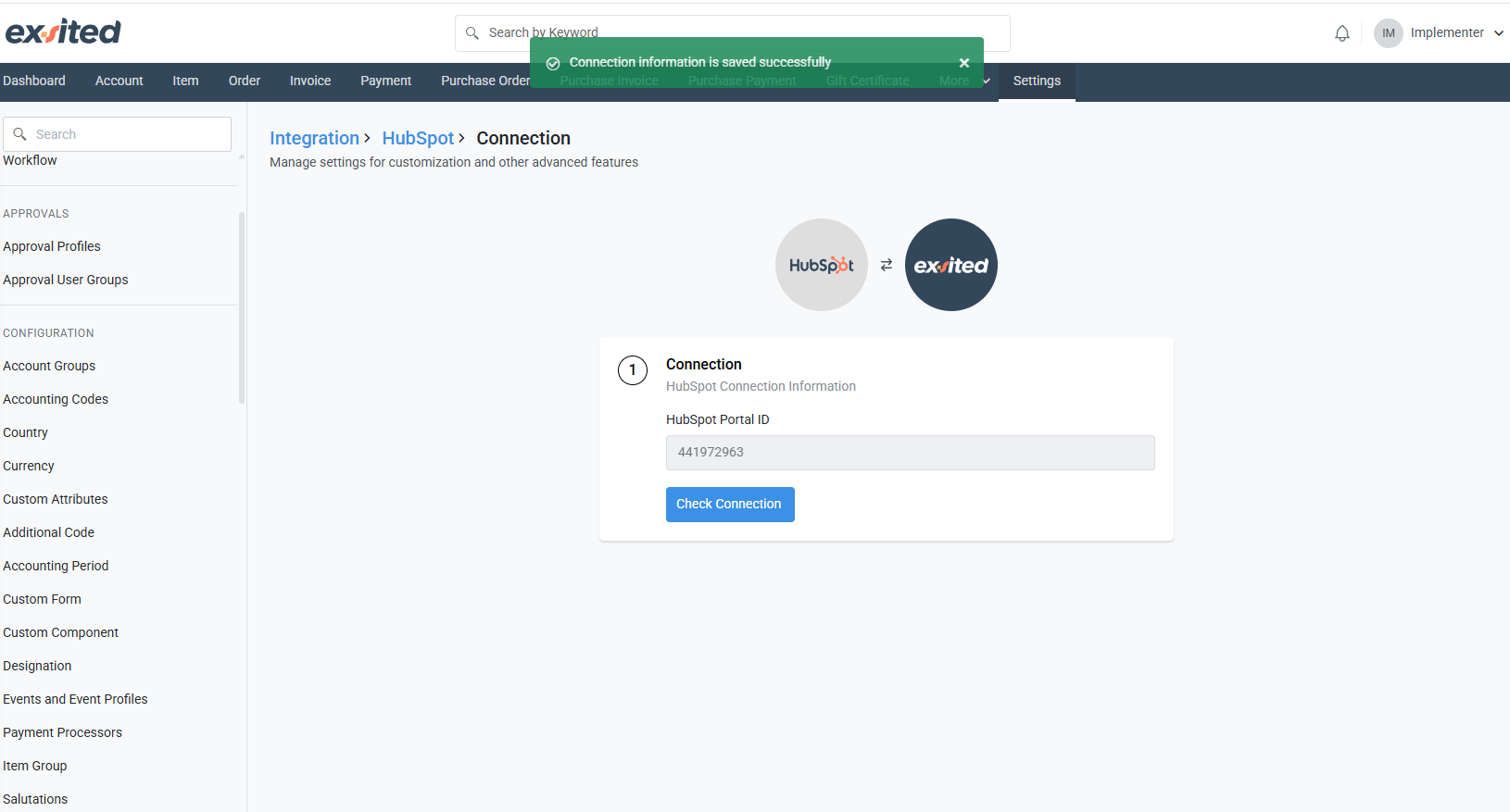Focus the sidebar Search input
1510x812 pixels.
pyautogui.click(x=117, y=134)
